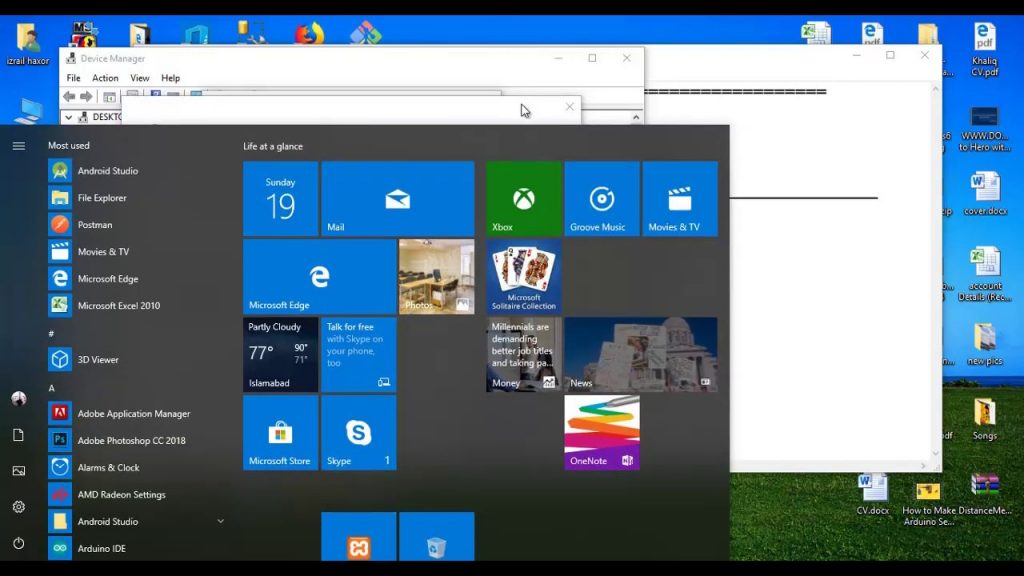This screenshot has height=576, width=1024.
Task: Expand the Start menu hamburger button
Action: [x=18, y=146]
